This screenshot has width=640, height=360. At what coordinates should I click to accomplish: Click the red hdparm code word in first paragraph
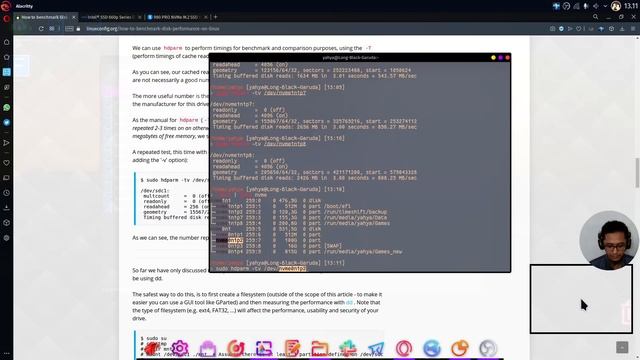tap(173, 48)
